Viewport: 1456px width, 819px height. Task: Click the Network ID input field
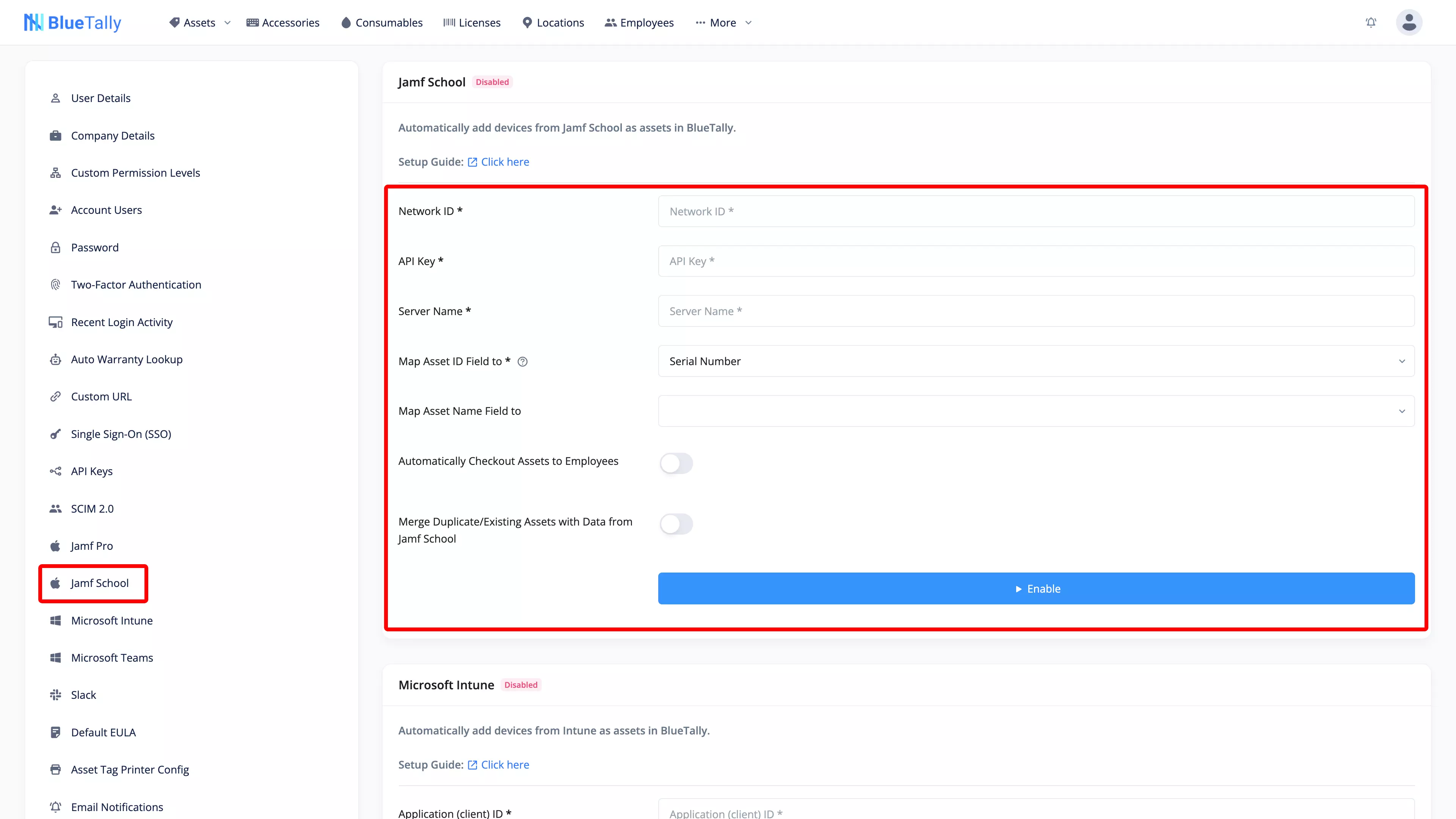[x=1036, y=212]
